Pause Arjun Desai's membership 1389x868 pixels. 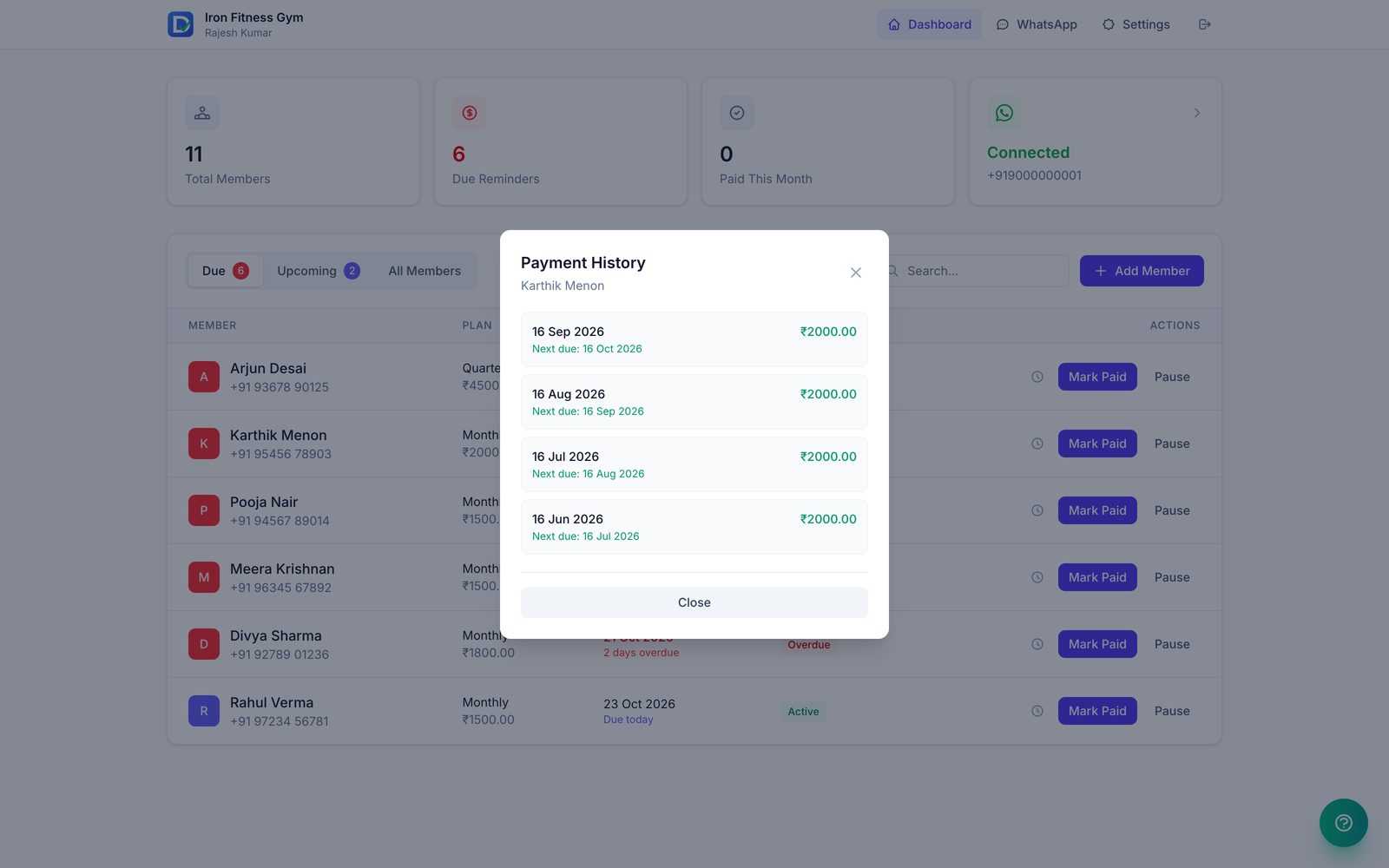1172,377
